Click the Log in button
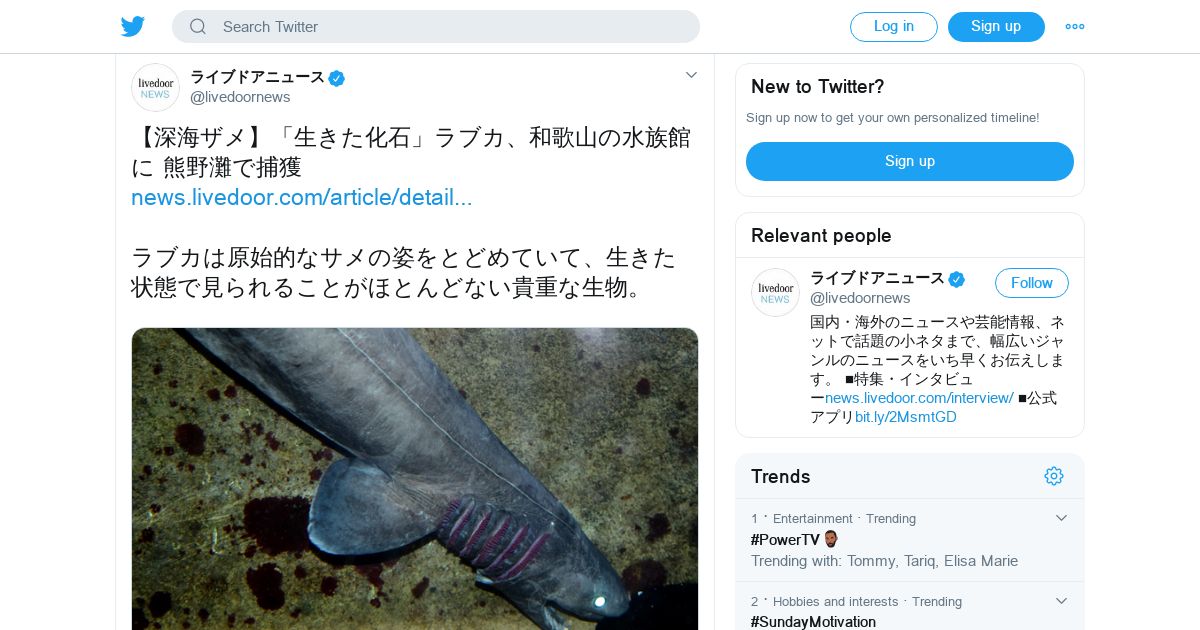Viewport: 1200px width, 630px height. pos(894,27)
